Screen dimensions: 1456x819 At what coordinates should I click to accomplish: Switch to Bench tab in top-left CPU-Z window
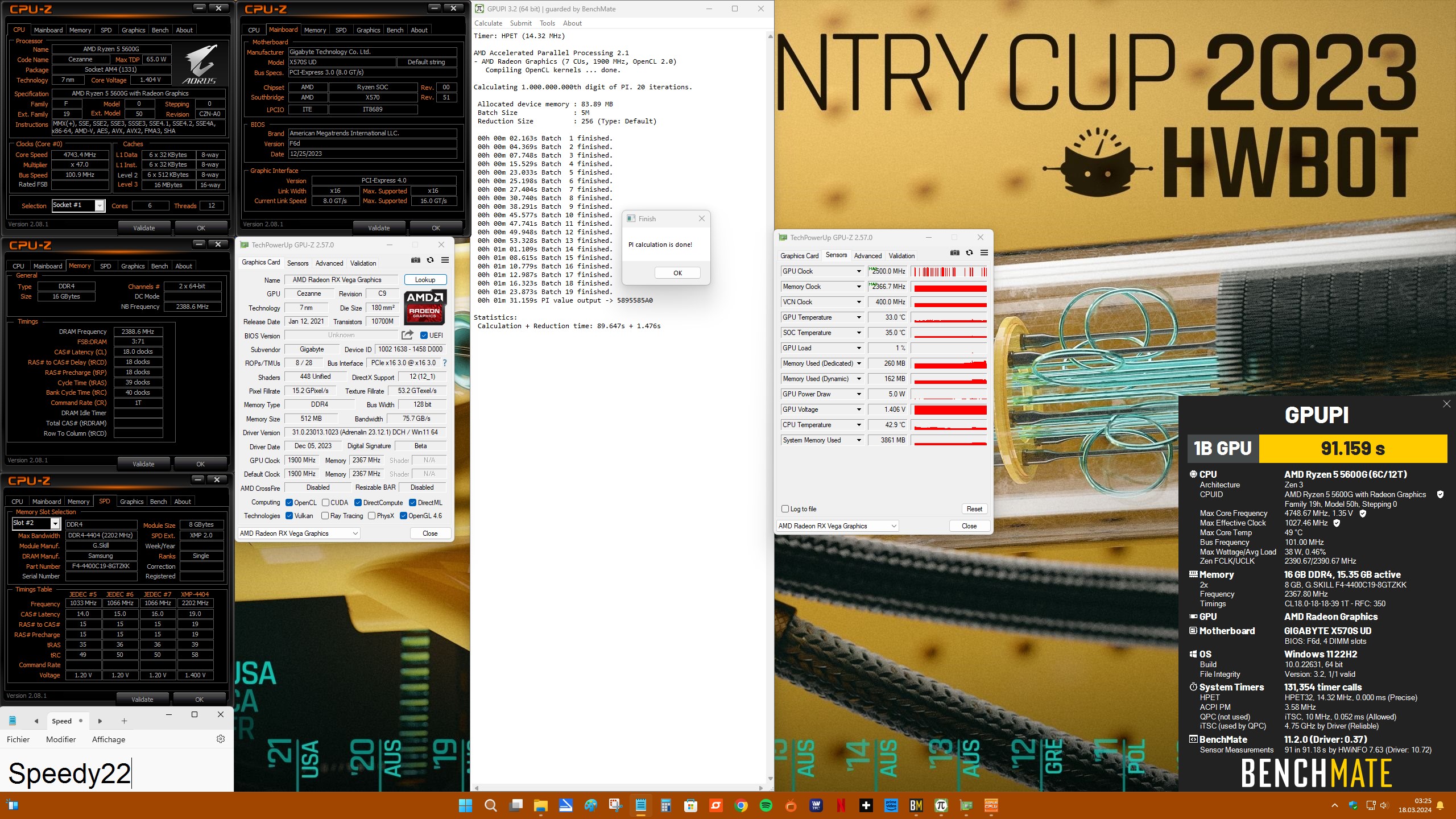pos(160,30)
